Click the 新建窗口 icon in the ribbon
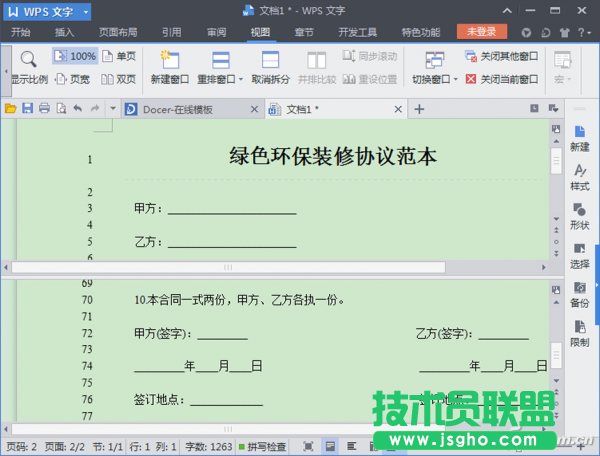Viewport: 600px width, 456px height. click(x=170, y=60)
